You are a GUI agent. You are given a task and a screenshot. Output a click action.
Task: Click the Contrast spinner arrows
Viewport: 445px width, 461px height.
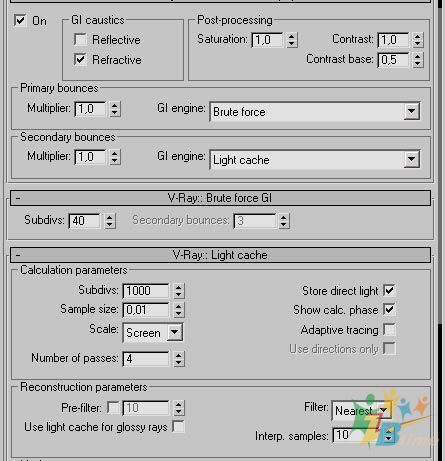pyautogui.click(x=418, y=40)
